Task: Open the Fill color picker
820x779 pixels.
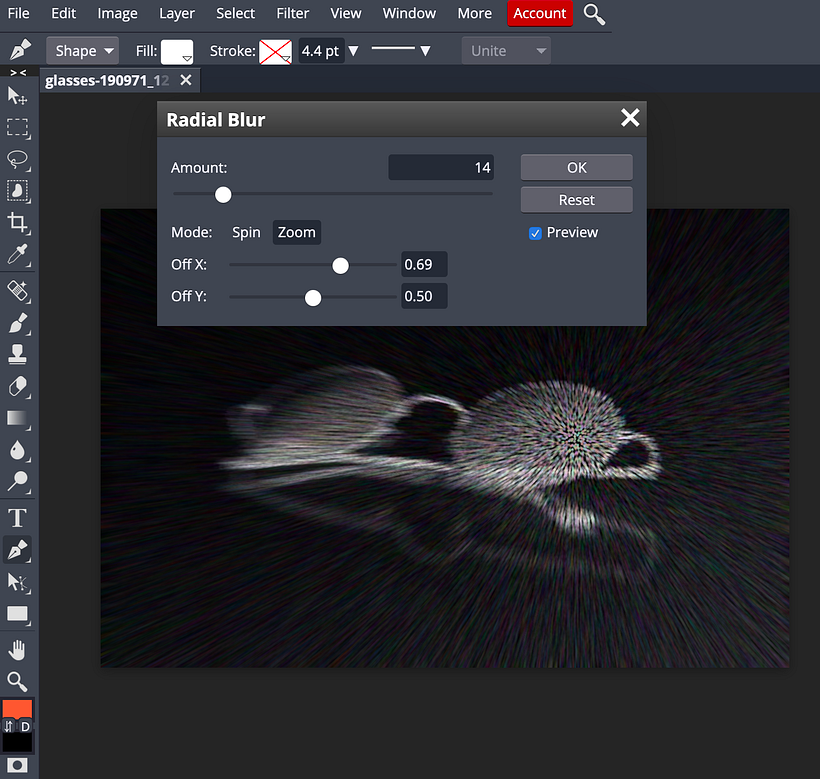Action: (x=177, y=52)
